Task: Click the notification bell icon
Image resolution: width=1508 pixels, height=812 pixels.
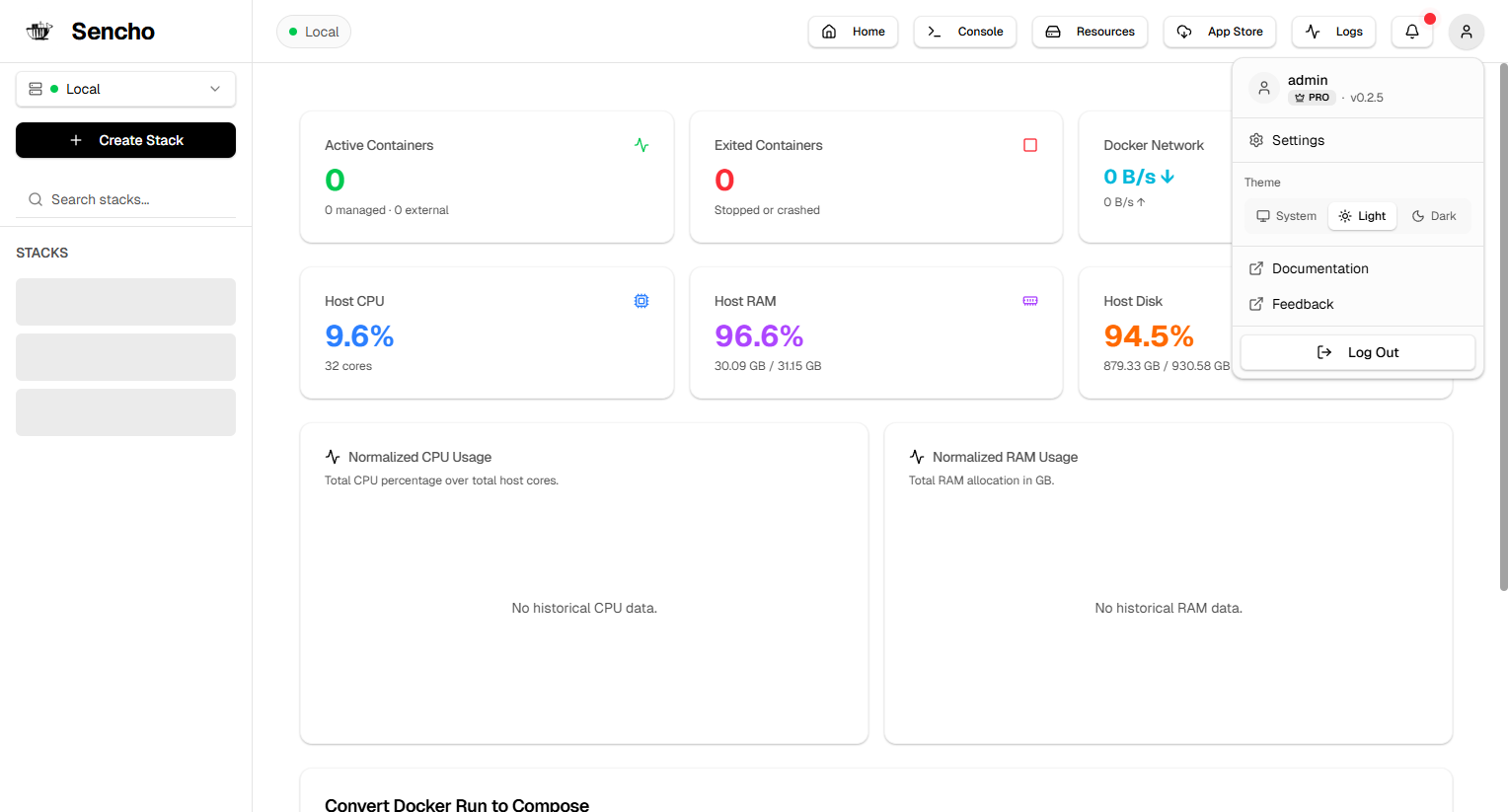Action: pos(1412,32)
